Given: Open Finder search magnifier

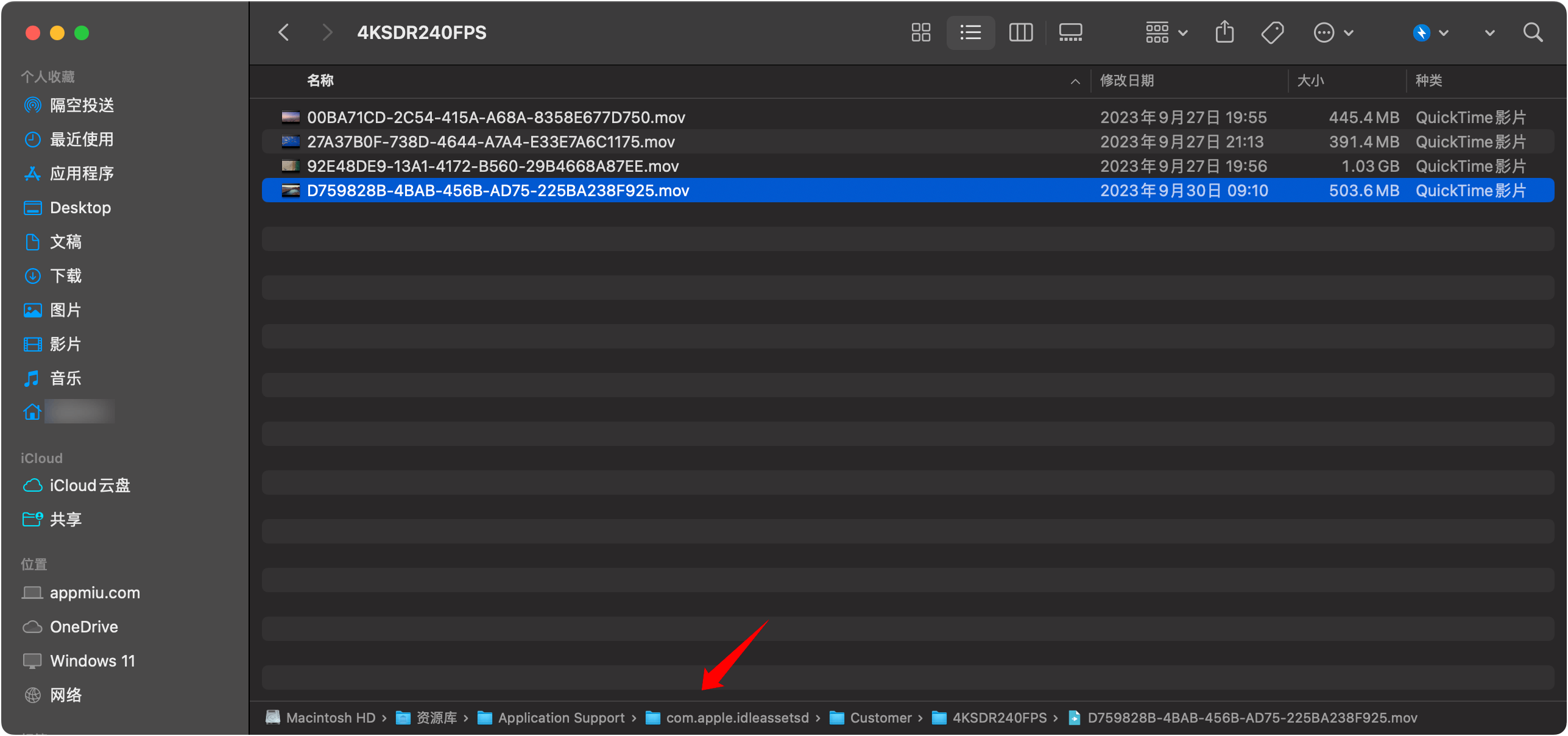Looking at the screenshot, I should 1533,32.
